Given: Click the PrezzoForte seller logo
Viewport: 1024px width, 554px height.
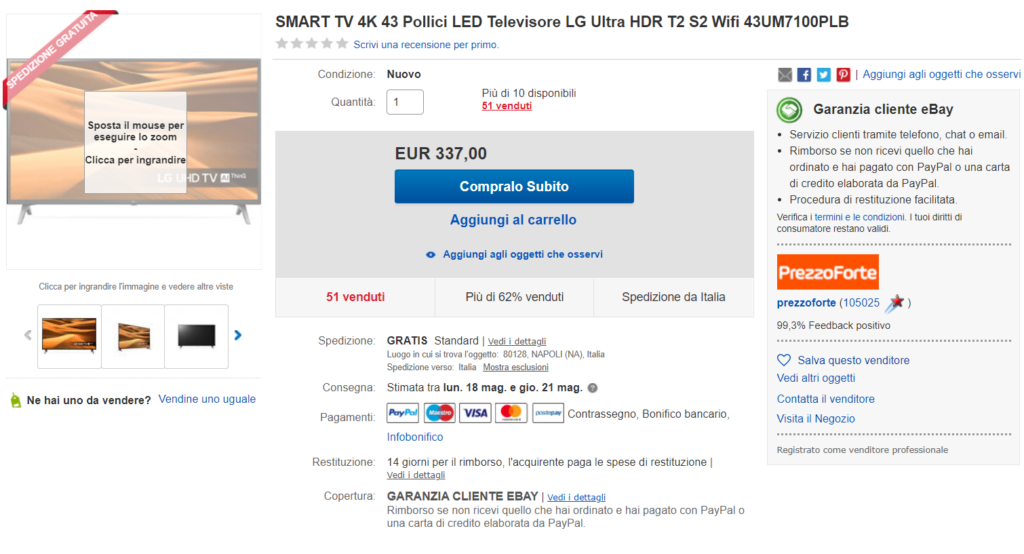Looking at the screenshot, I should click(x=827, y=272).
